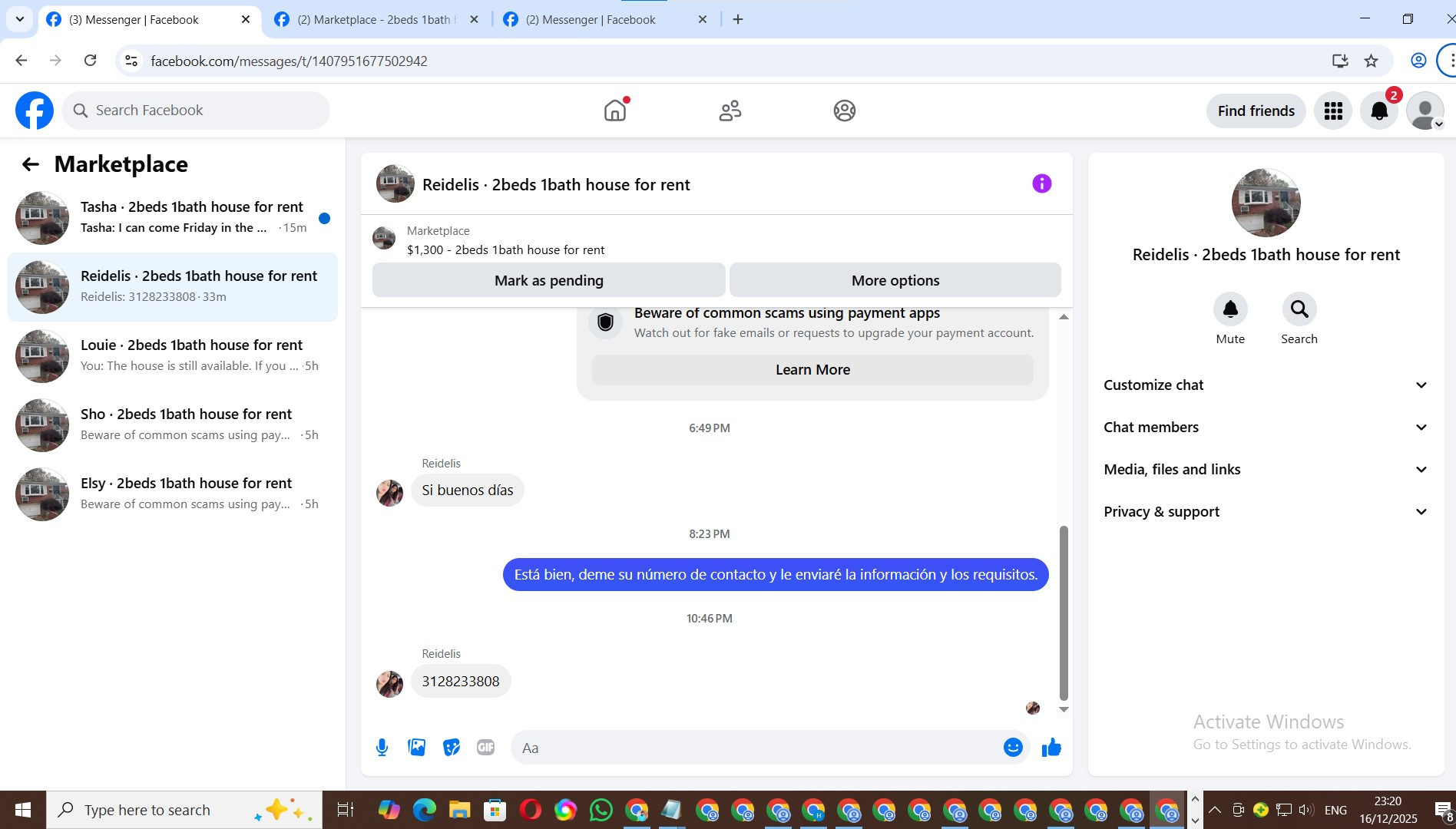
Task: Open the taskbar clock and date
Action: tap(1388, 810)
